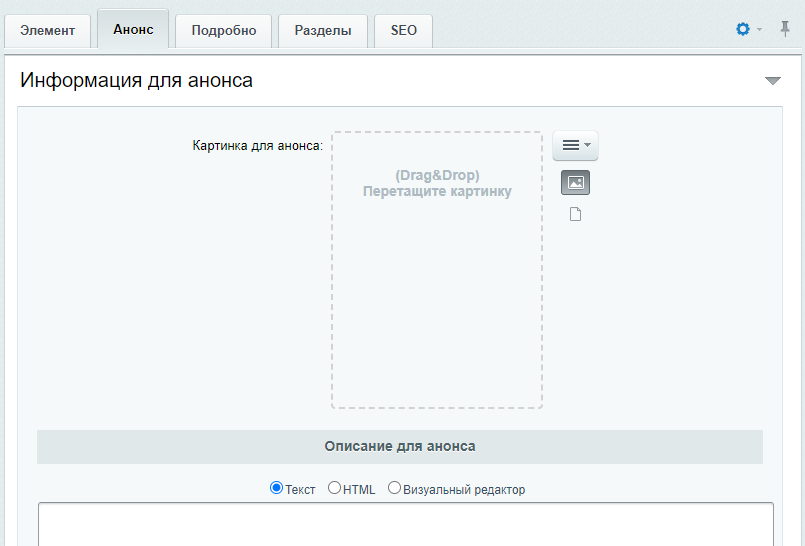Select the Анонс tab

click(133, 29)
